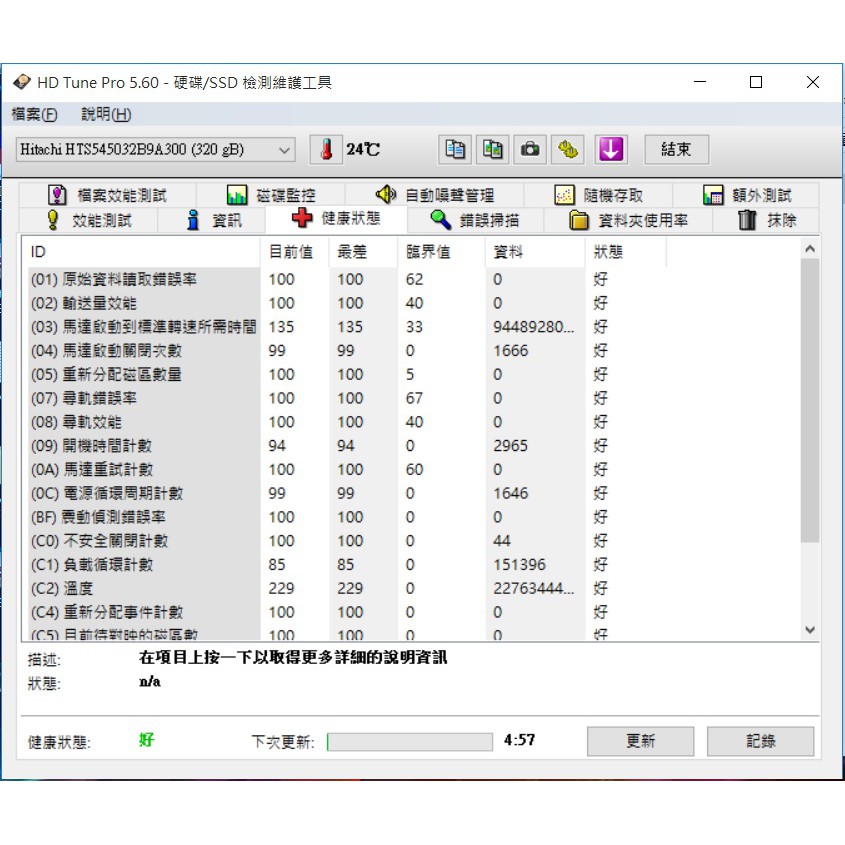Click the next update progress bar
Viewport: 845px width, 845px height.
pyautogui.click(x=410, y=742)
